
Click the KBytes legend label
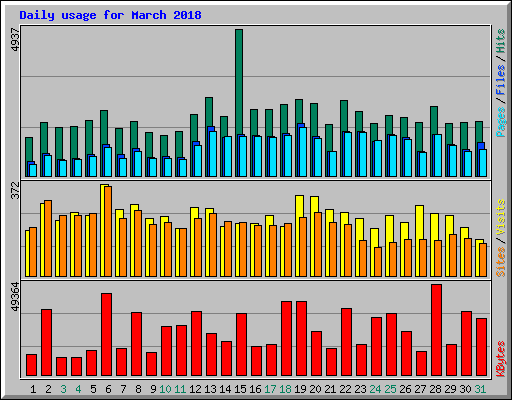pyautogui.click(x=501, y=359)
